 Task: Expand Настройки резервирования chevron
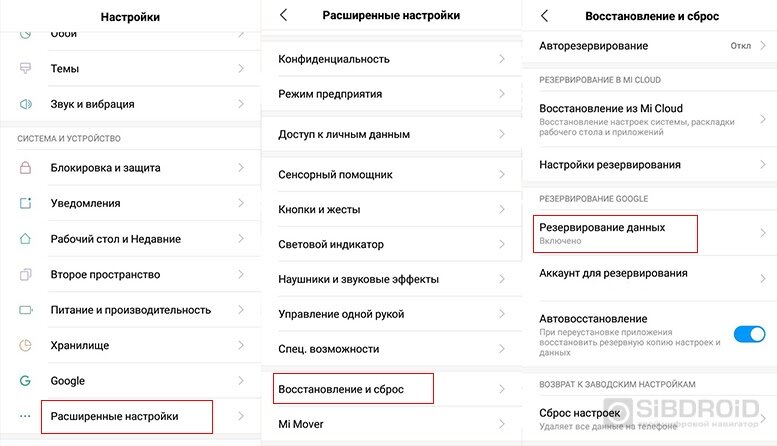point(761,164)
